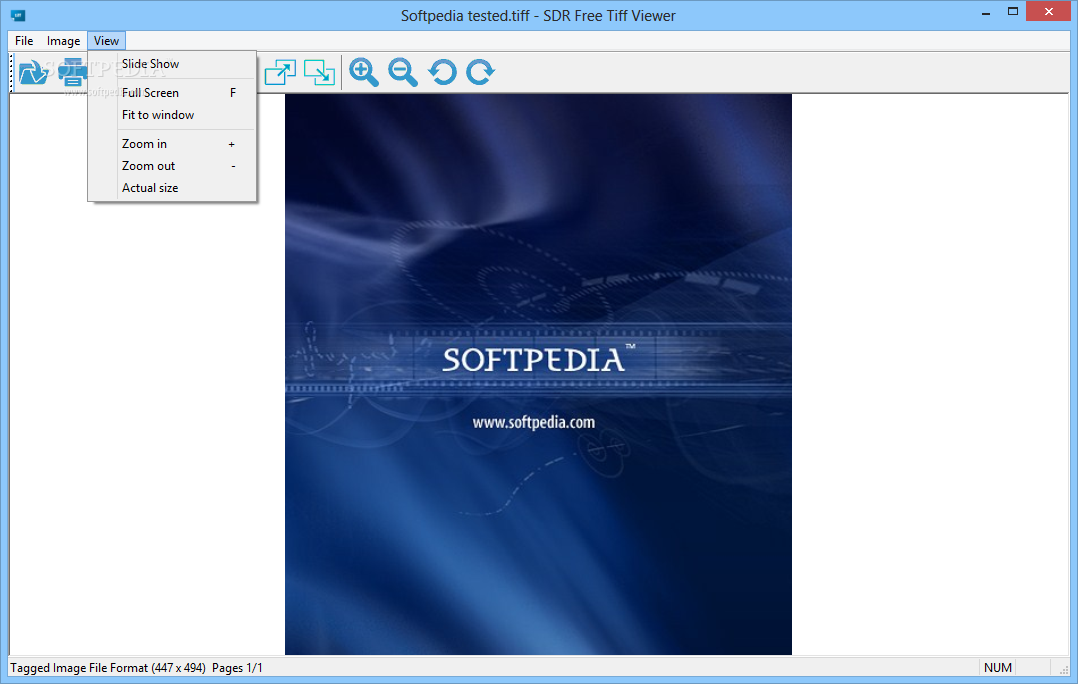Click the displayed Softpedia TIFF image
This screenshot has height=684, width=1078.
coord(538,374)
